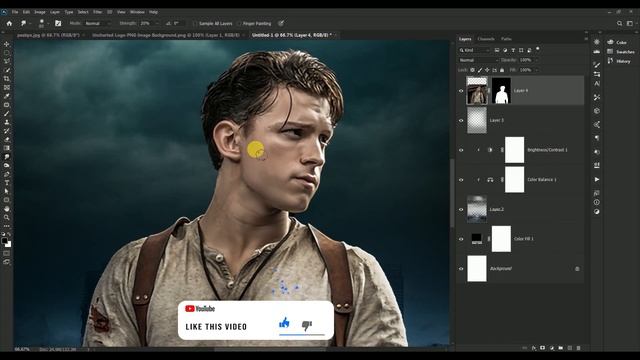Filter layers by pixel layer icon

tap(497, 50)
